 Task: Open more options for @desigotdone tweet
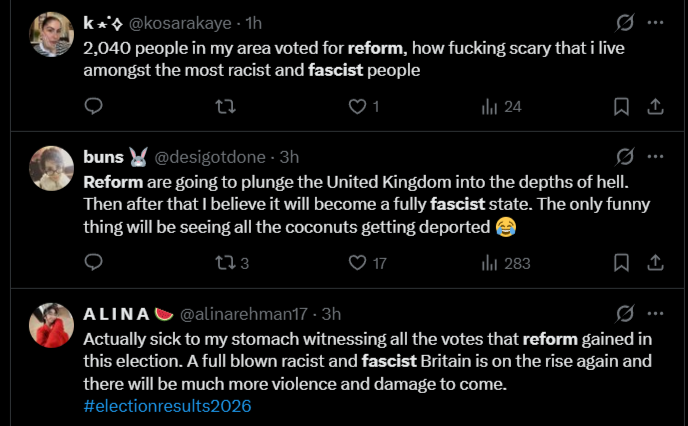(656, 157)
